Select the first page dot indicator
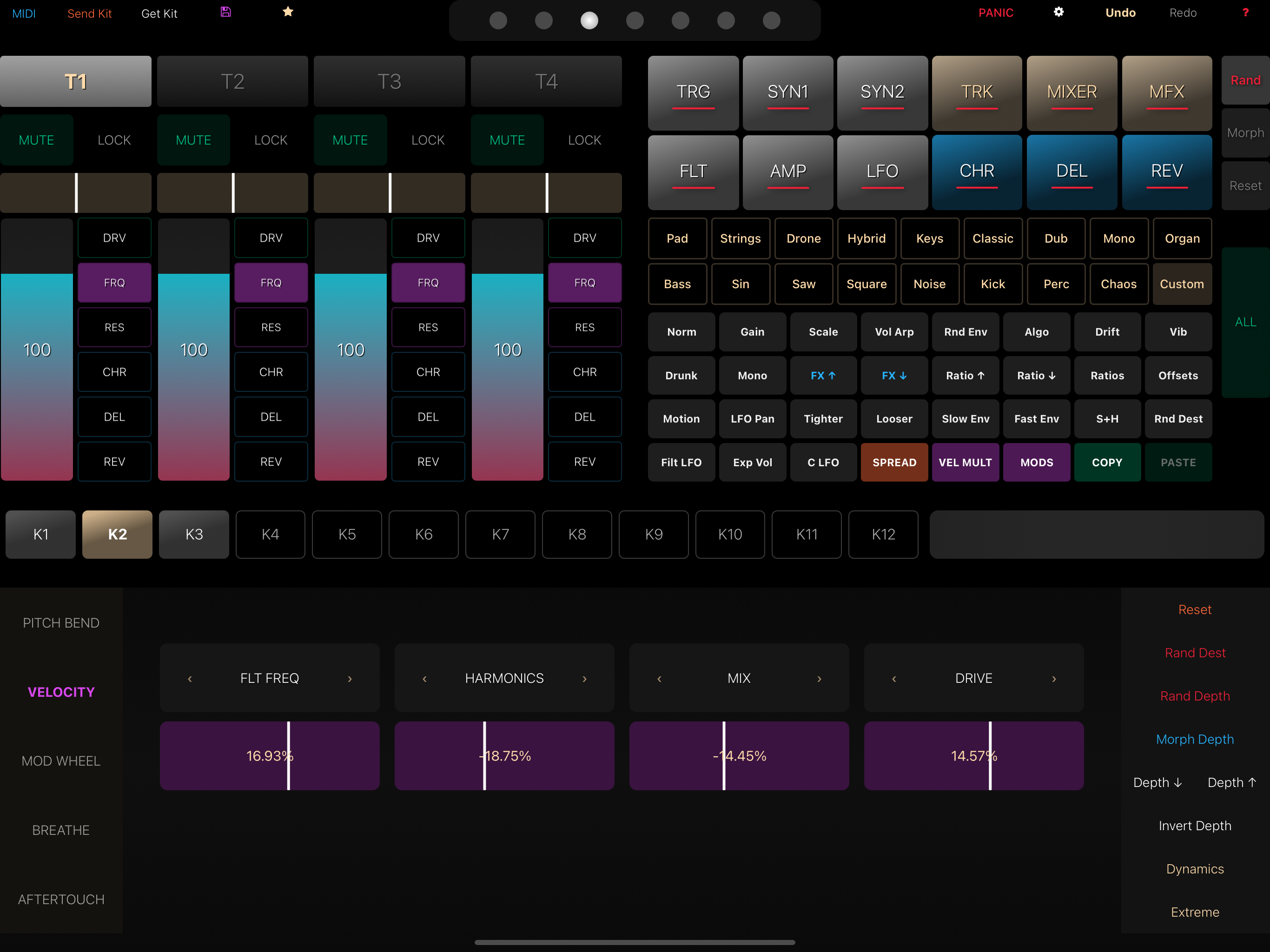 (x=498, y=20)
